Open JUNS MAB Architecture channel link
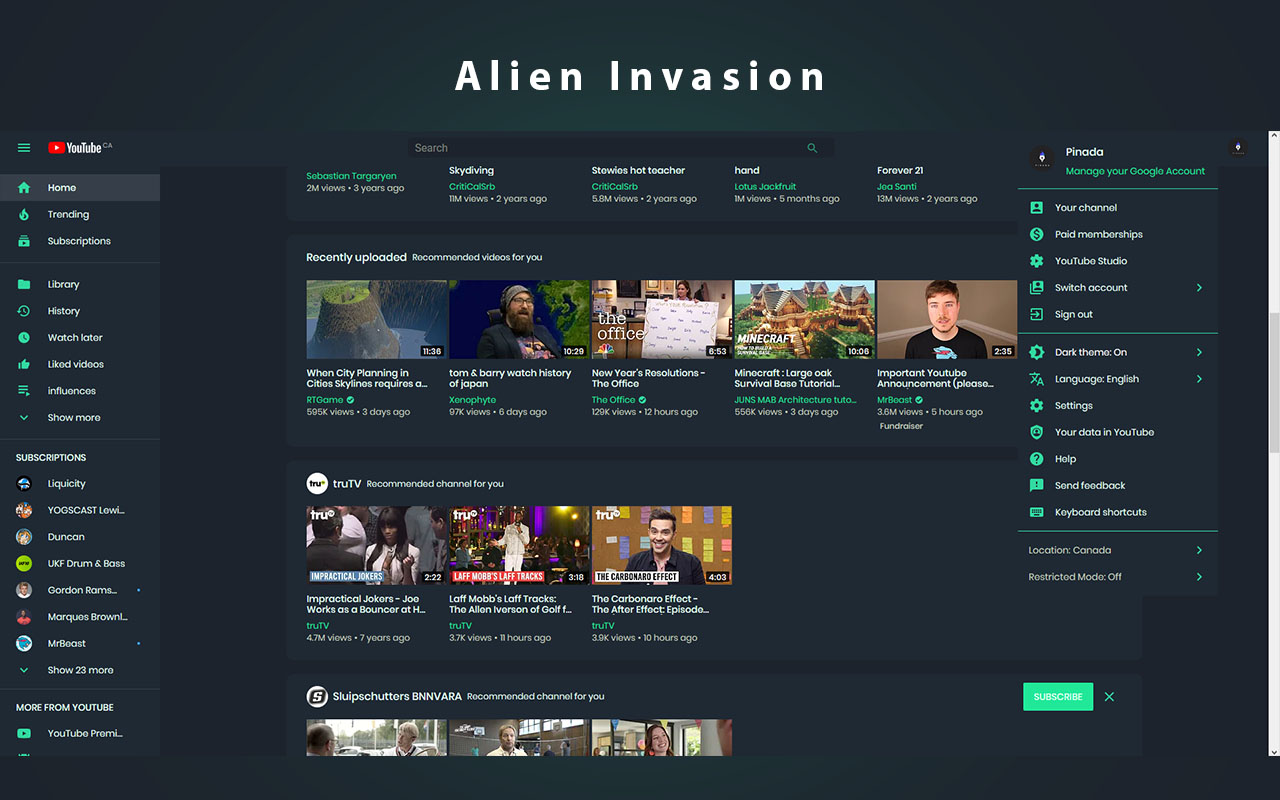Image resolution: width=1280 pixels, height=800 pixels. click(795, 400)
